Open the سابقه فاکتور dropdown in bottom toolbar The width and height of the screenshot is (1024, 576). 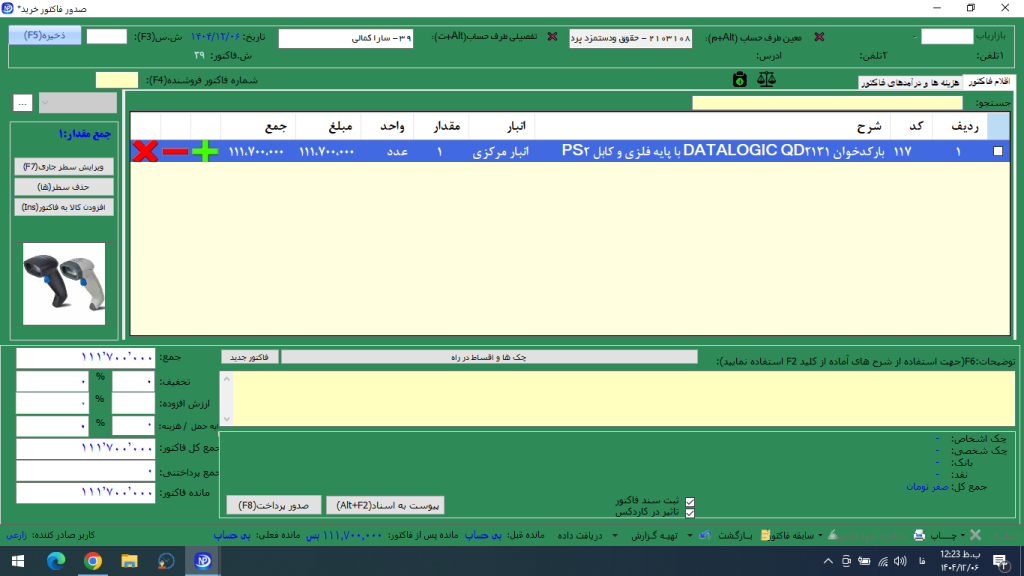pos(790,536)
